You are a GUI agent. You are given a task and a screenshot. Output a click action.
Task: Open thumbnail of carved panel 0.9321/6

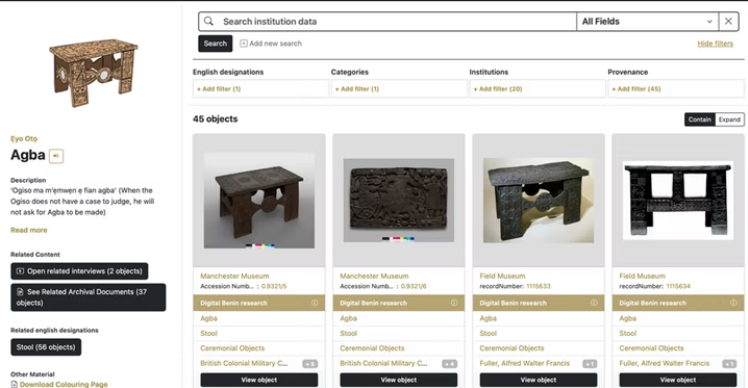click(x=399, y=200)
